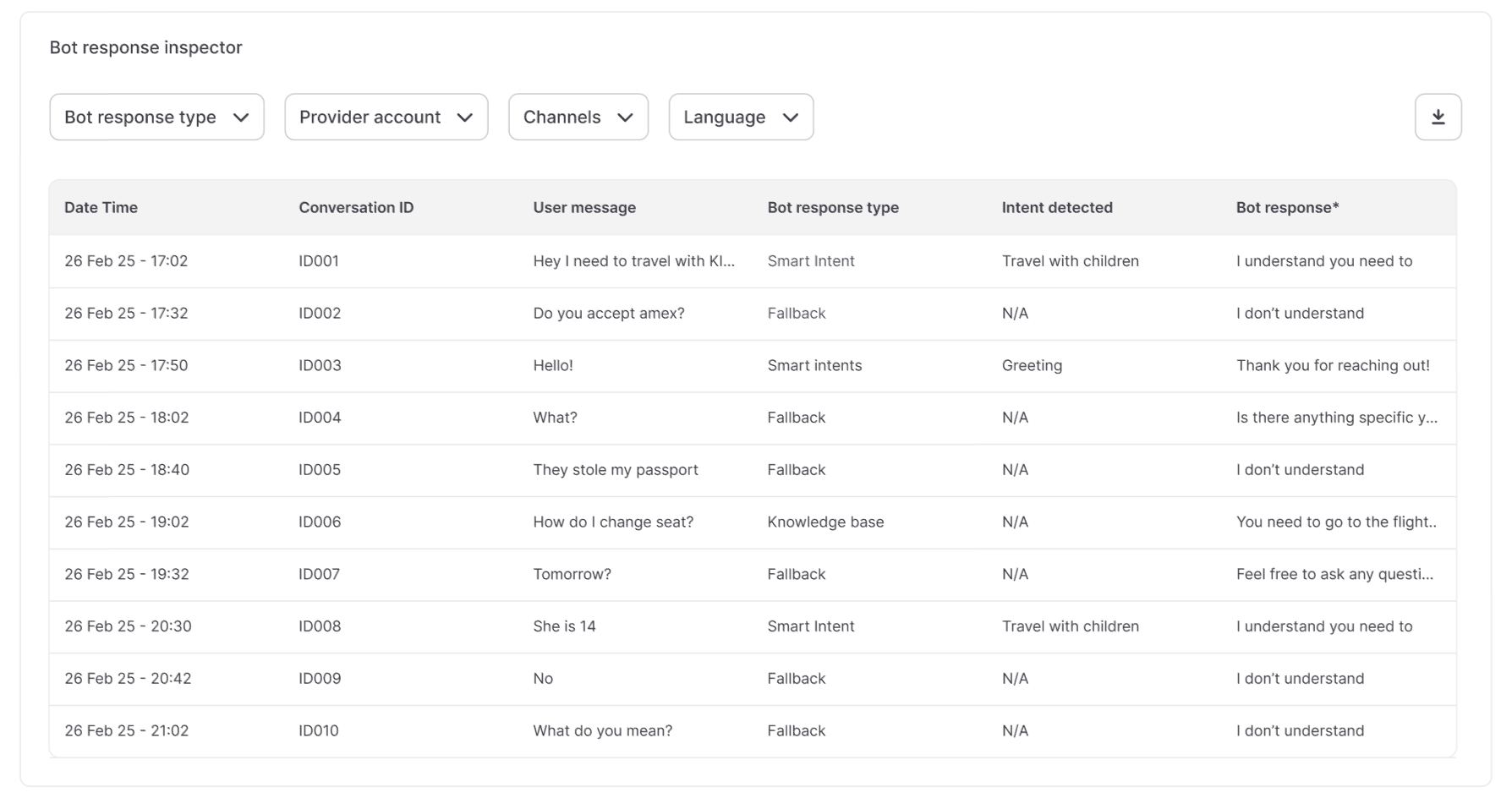Click the Intent detected column header

tap(1057, 207)
